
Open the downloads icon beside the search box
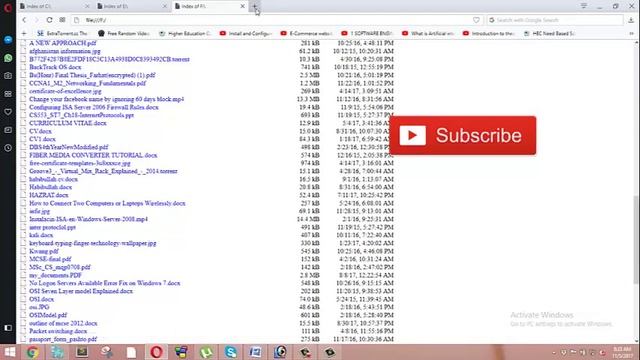(631, 20)
